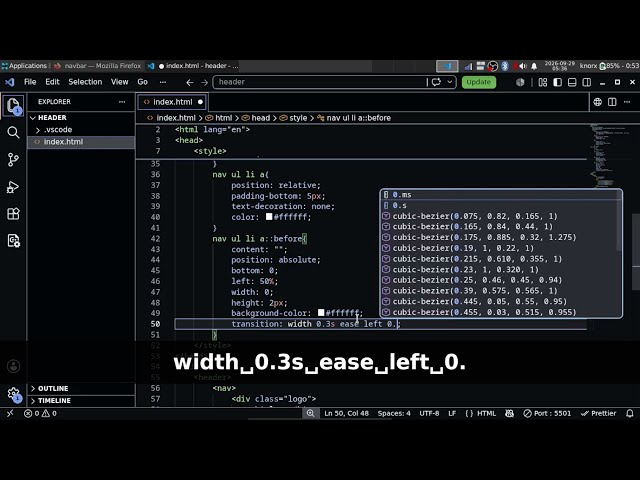Click the background-color swatch on line 49

[321, 313]
